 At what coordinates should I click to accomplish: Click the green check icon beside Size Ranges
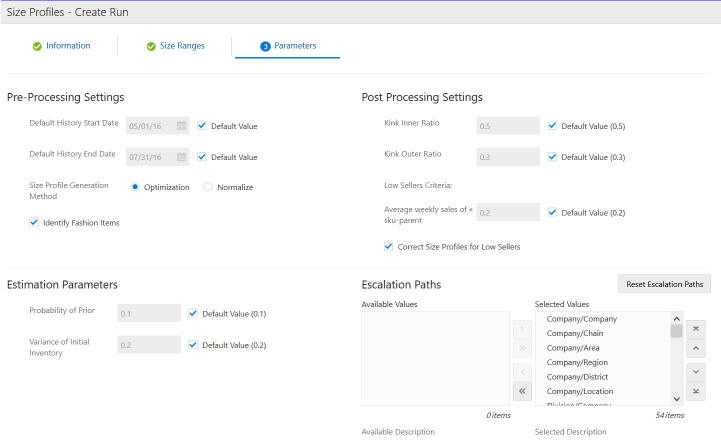point(151,46)
